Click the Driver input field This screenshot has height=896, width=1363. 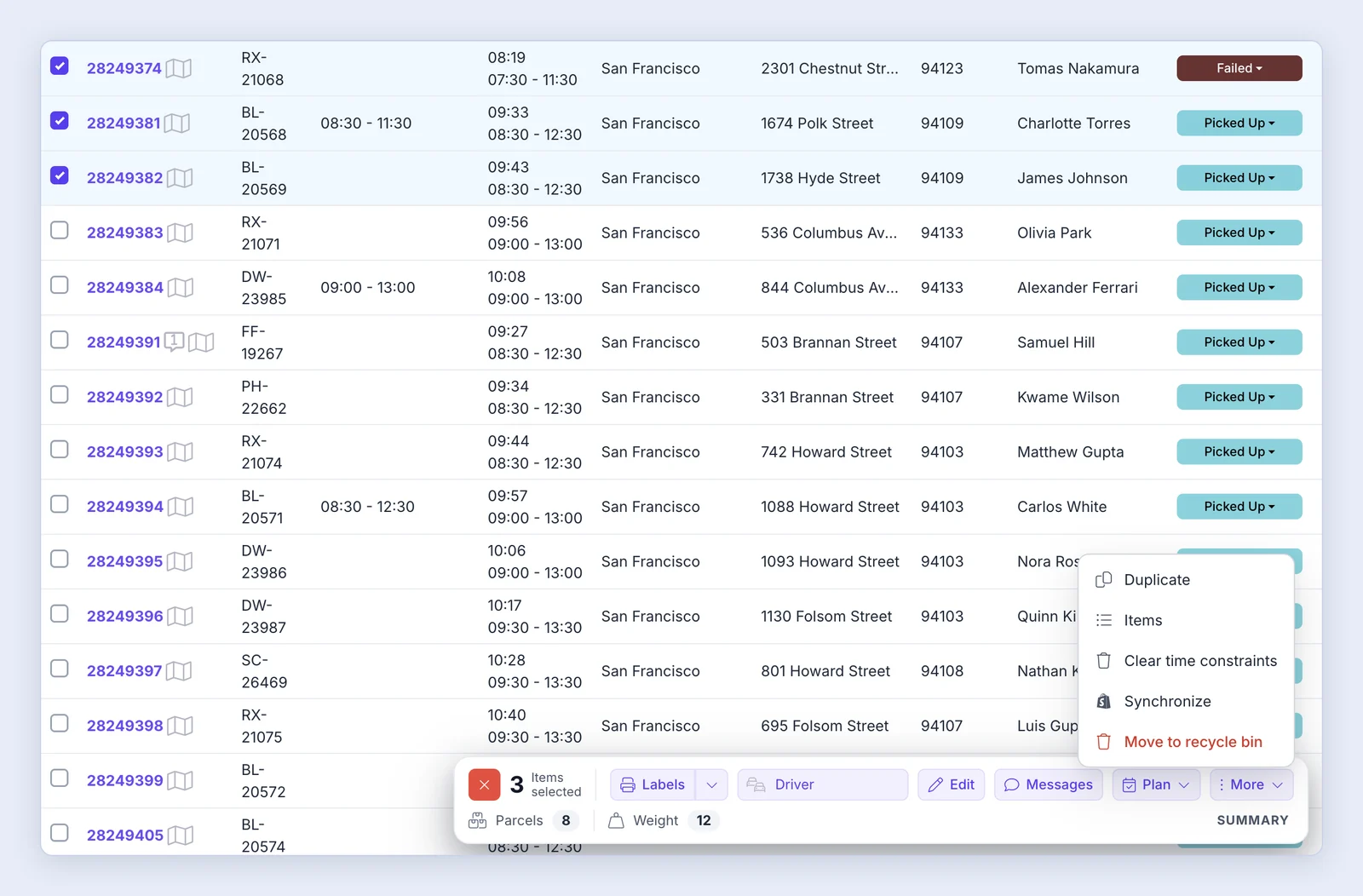[822, 784]
